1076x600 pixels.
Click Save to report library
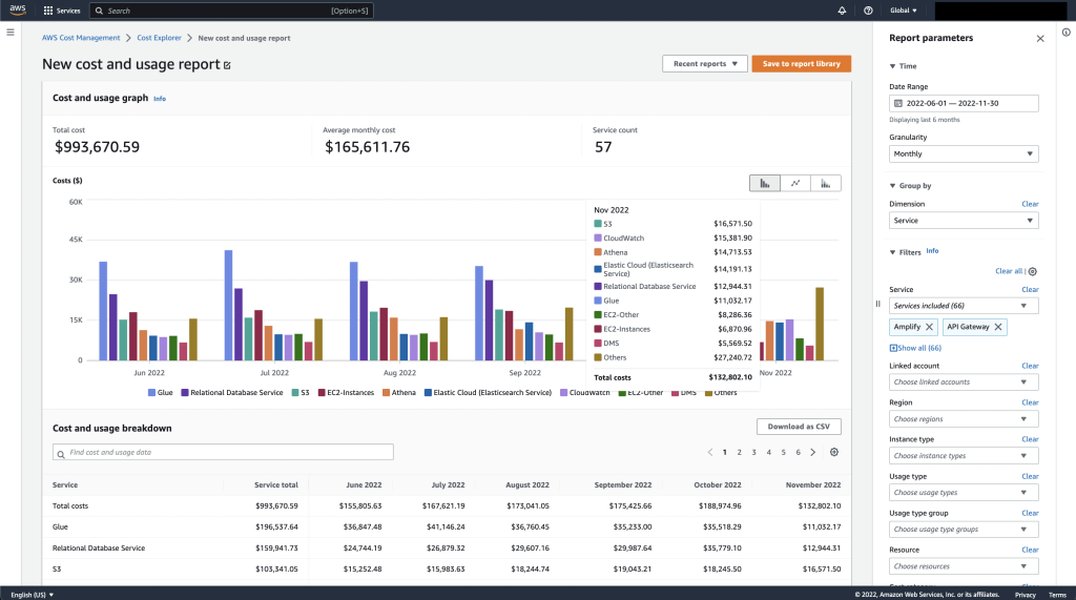point(802,62)
